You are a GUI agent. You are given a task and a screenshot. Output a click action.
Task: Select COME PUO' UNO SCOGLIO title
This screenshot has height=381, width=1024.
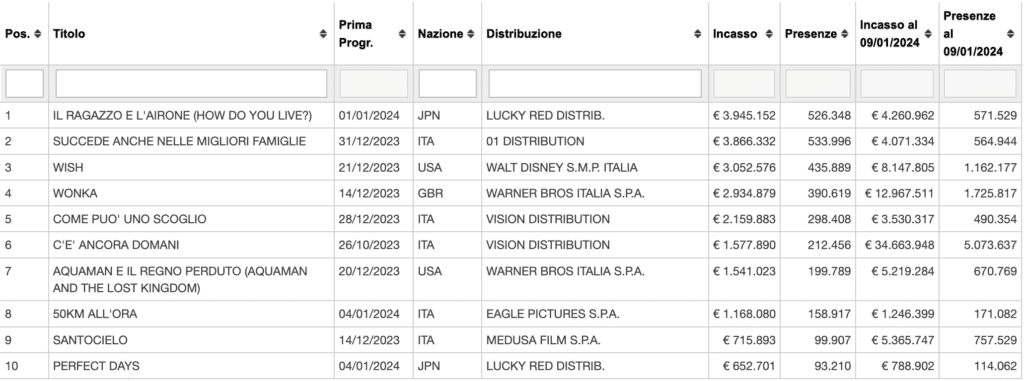coord(129,219)
